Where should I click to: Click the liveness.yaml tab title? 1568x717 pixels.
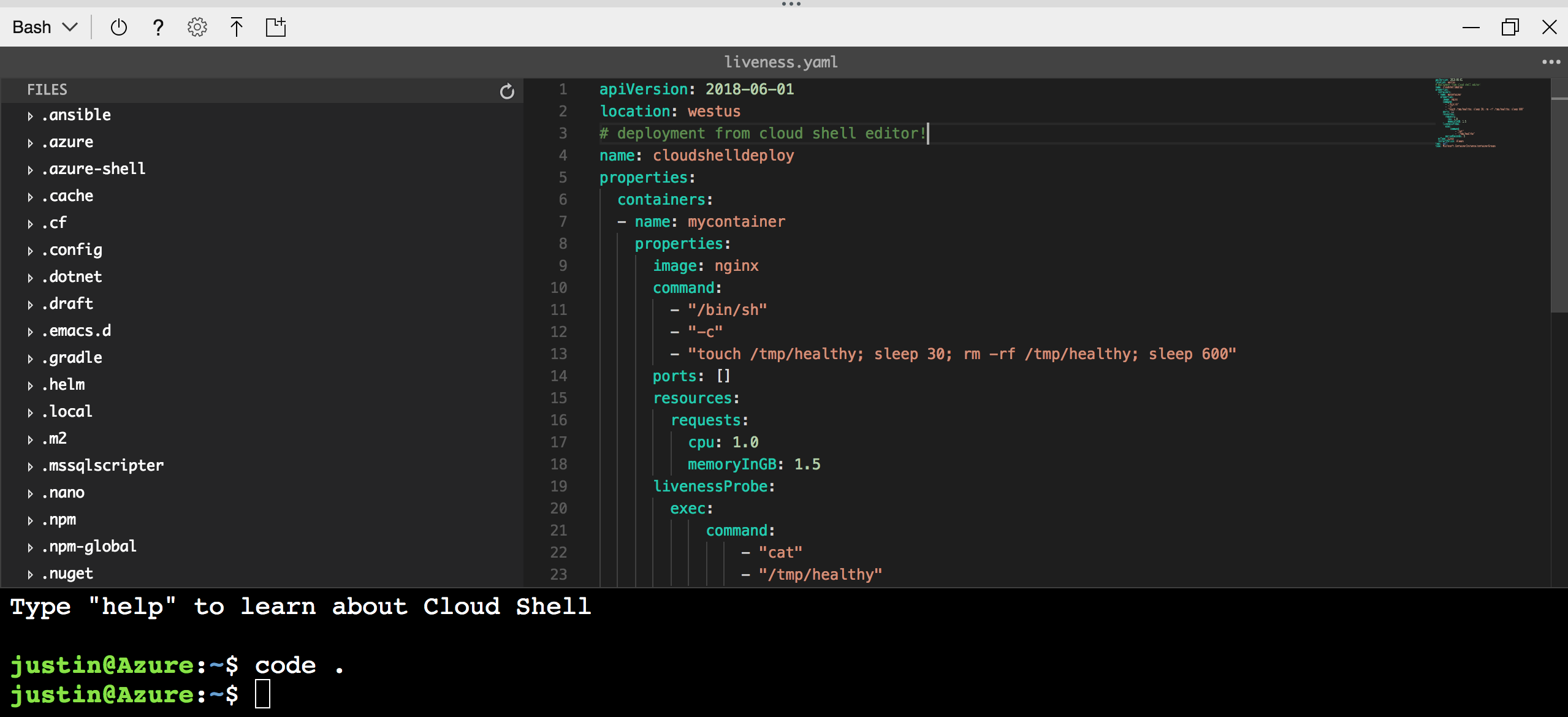(783, 62)
